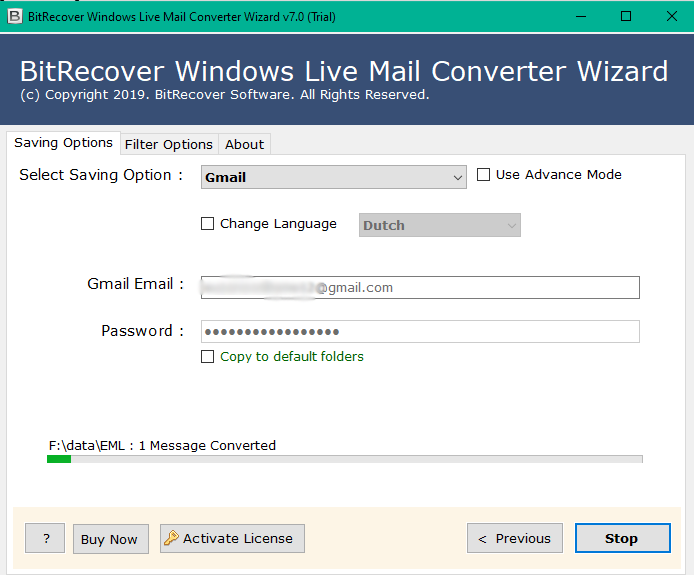The width and height of the screenshot is (694, 575).
Task: Maximize the Converter Wizard window
Action: click(x=626, y=16)
